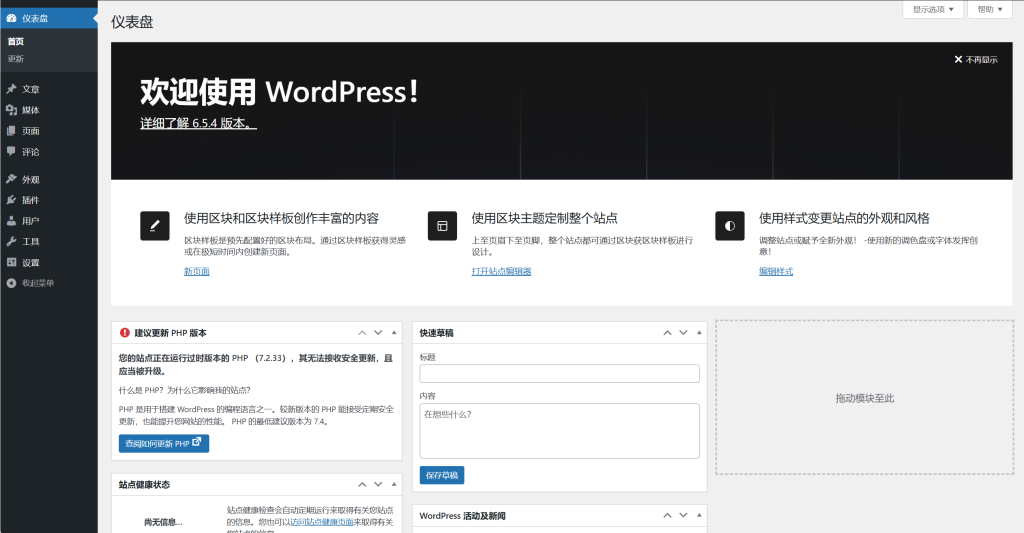The width and height of the screenshot is (1024, 533).
Task: Move WordPress 活动及新闻 box up with up chevron
Action: (x=667, y=515)
